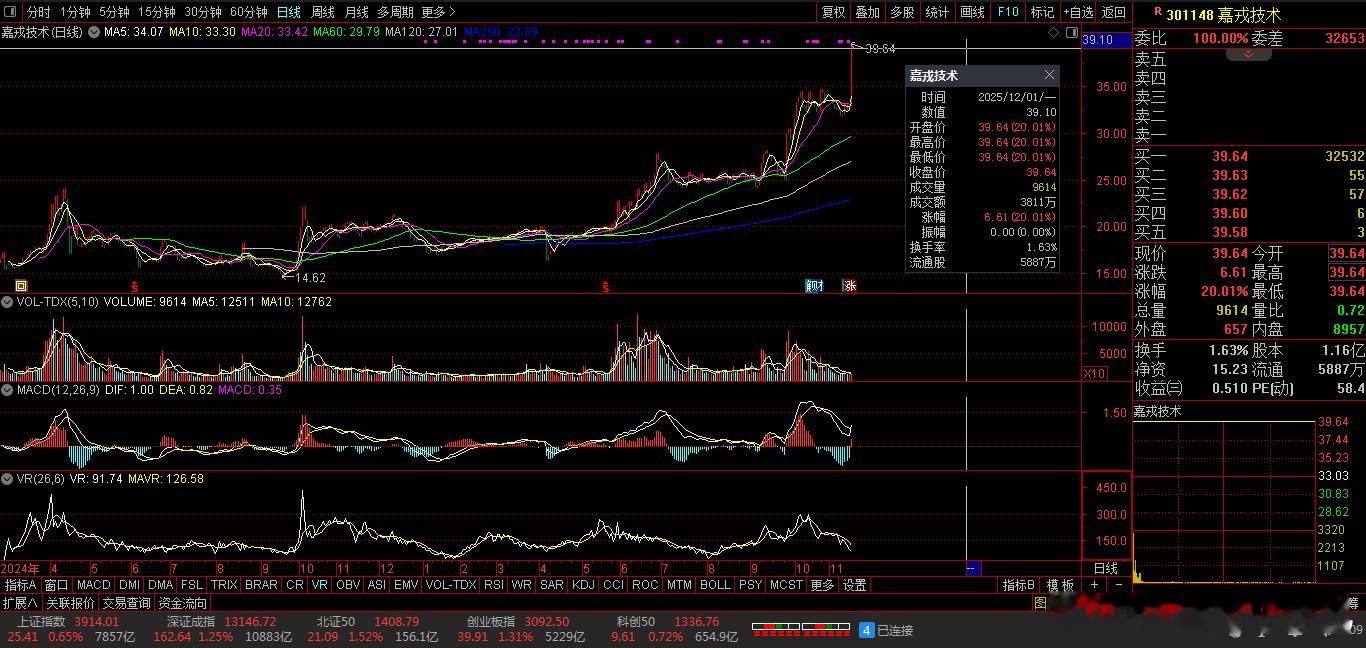Select the BOLL indicator tab
Viewport: 1366px width, 648px height.
coord(714,585)
